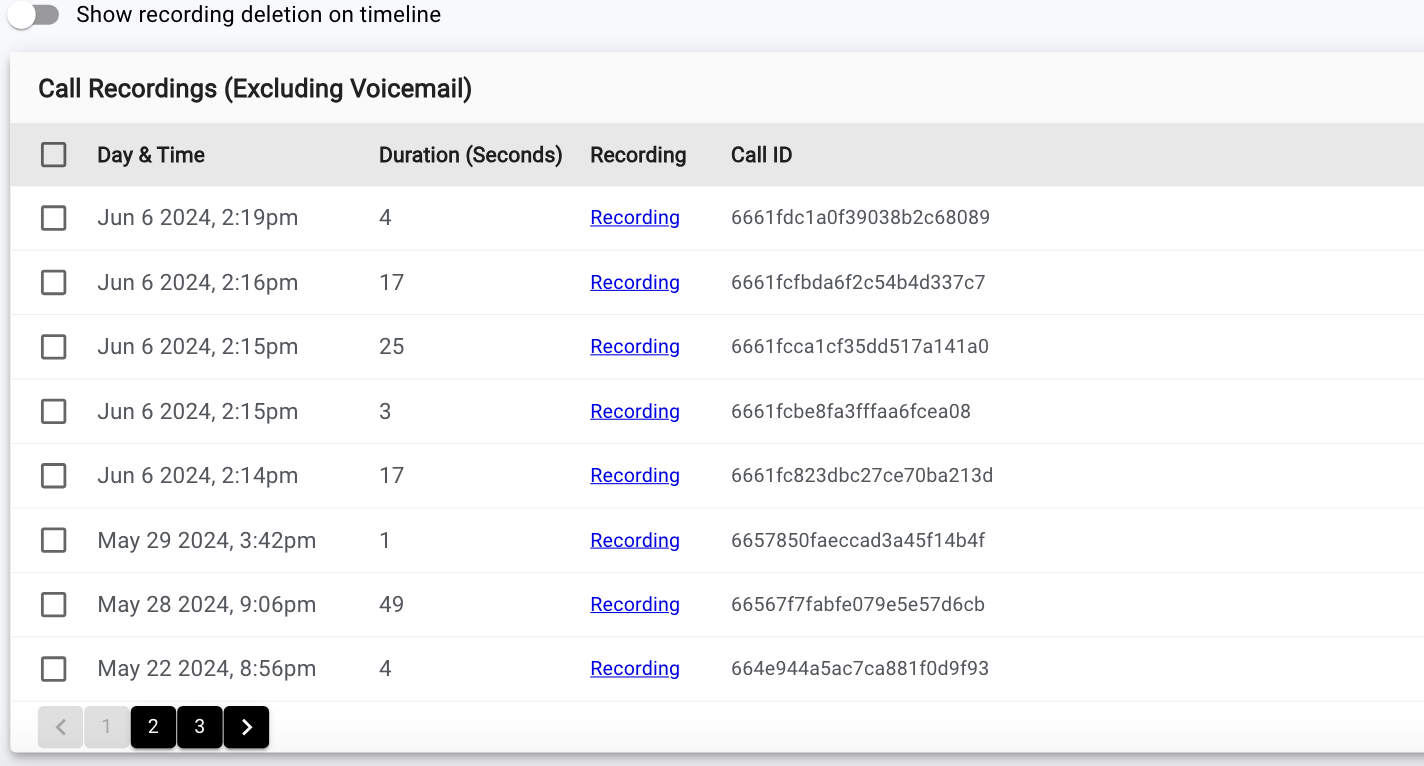
Task: Click the May 22 2024, 8:56pm date cell
Action: pyautogui.click(x=207, y=669)
